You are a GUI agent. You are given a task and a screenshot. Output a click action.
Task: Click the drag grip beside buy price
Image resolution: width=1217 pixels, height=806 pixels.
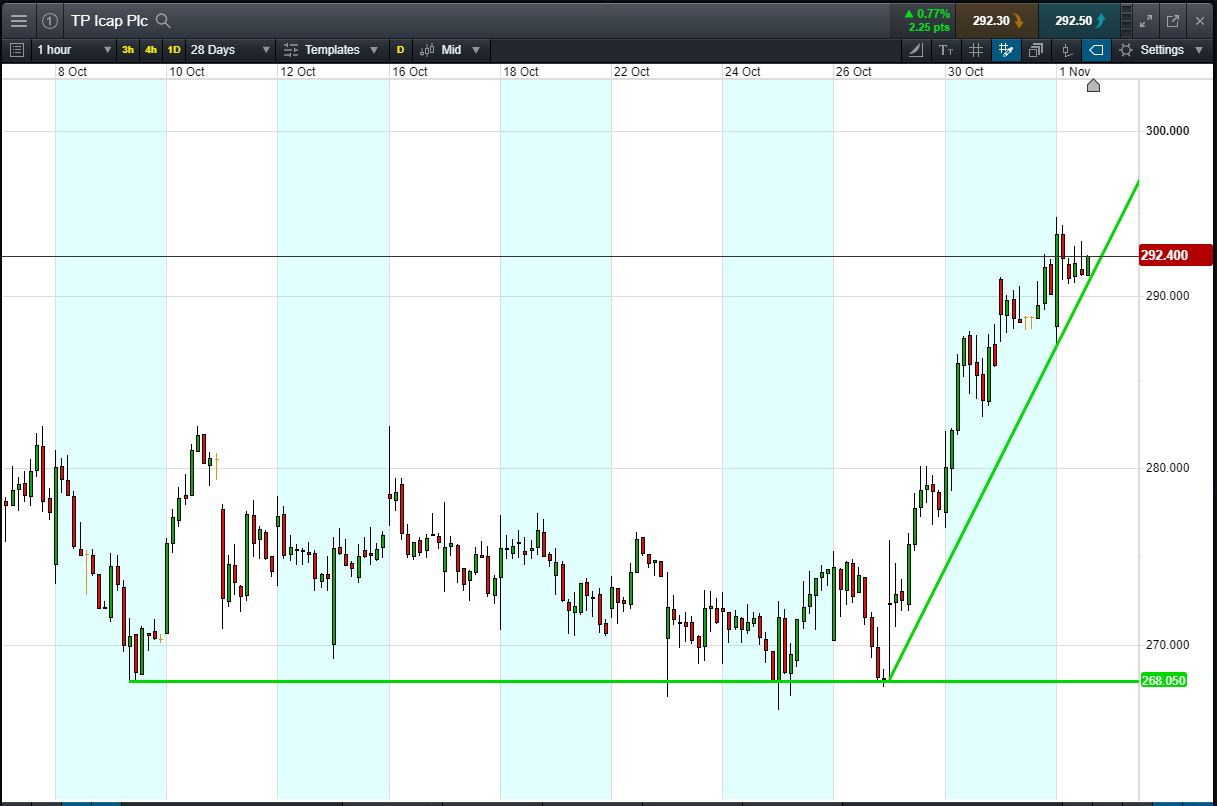click(x=1127, y=20)
